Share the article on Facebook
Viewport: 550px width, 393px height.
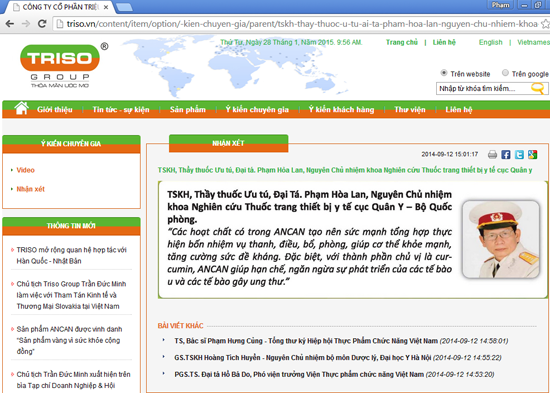506,154
